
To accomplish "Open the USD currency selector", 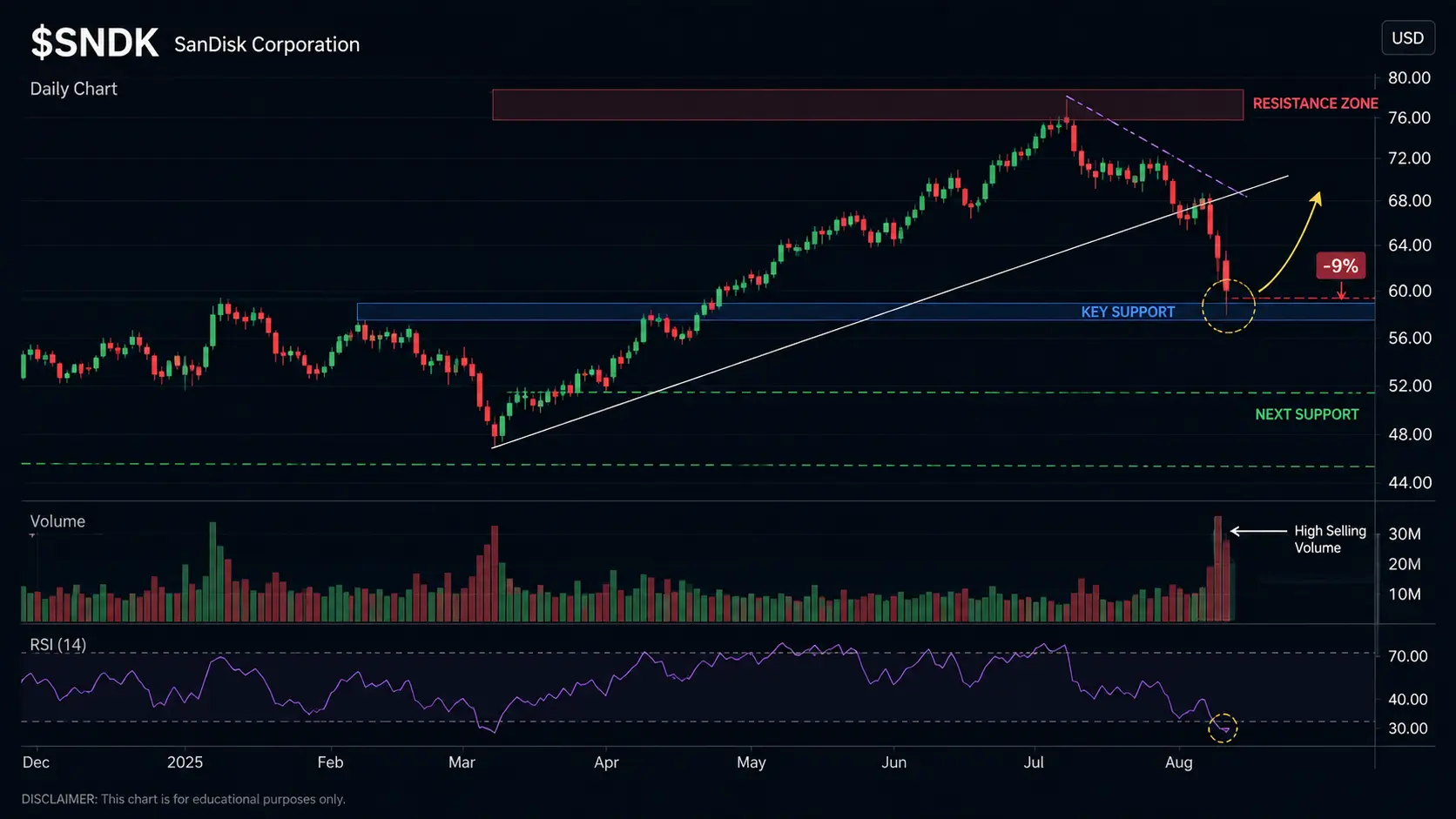I will [x=1407, y=38].
